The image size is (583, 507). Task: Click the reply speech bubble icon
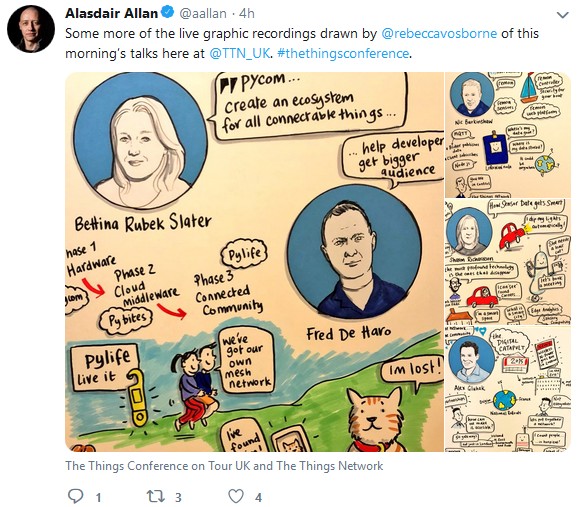click(x=75, y=496)
